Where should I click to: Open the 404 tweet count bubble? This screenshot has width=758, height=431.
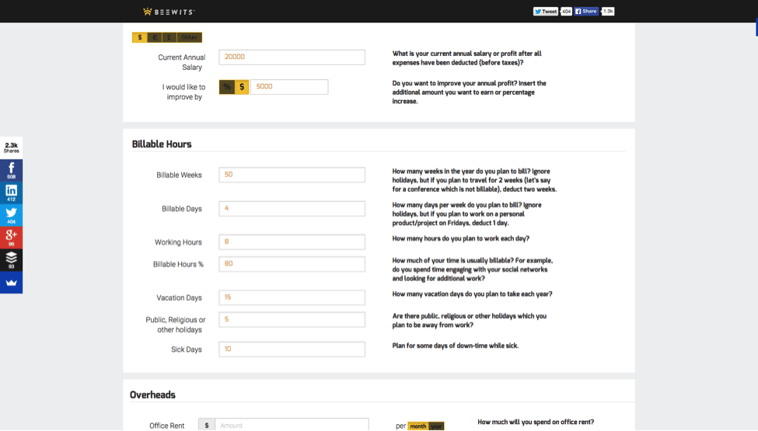566,11
